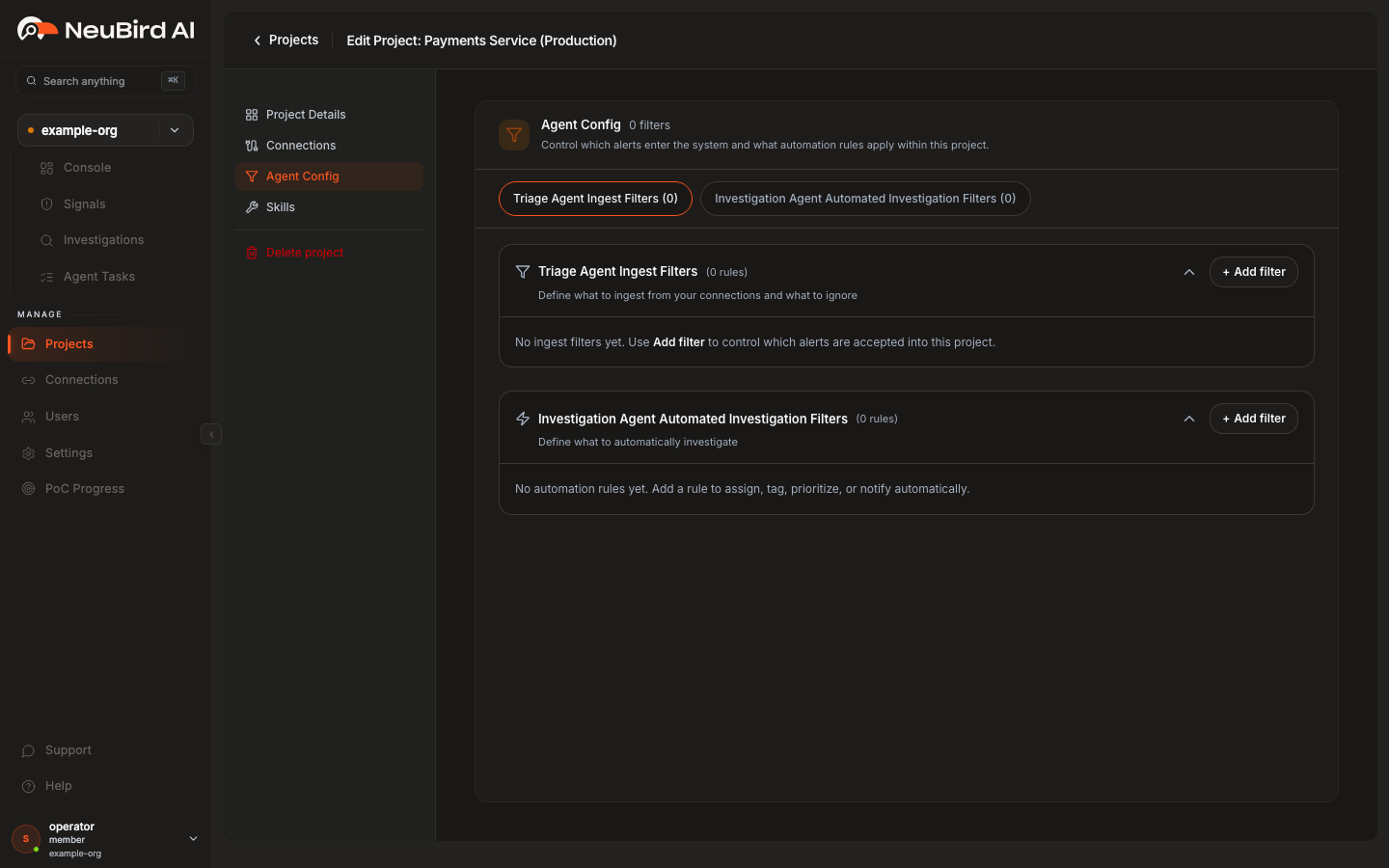The height and width of the screenshot is (868, 1389).
Task: Open Help in sidebar
Action: (x=59, y=786)
